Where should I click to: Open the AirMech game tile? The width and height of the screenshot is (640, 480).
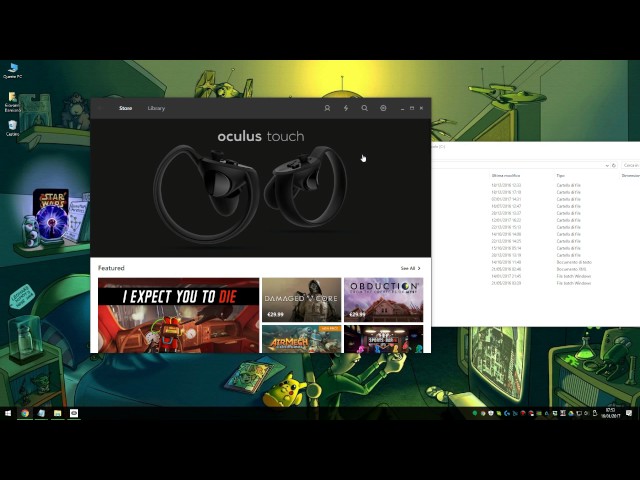coord(301,339)
